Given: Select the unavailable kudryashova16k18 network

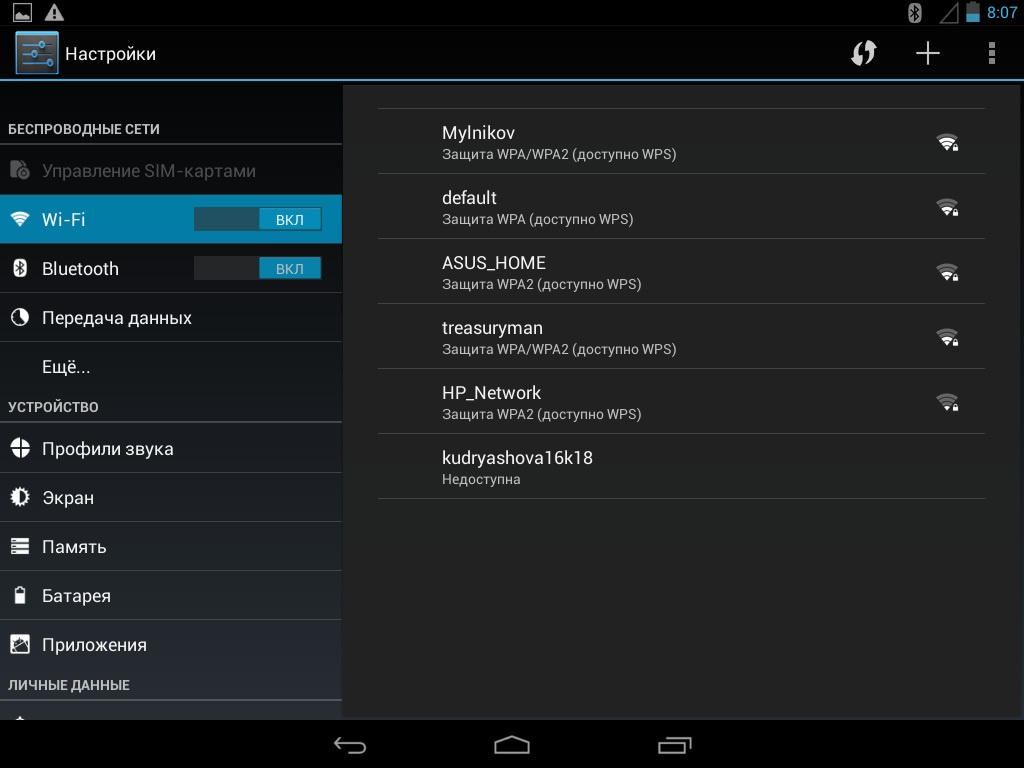Looking at the screenshot, I should (680, 466).
